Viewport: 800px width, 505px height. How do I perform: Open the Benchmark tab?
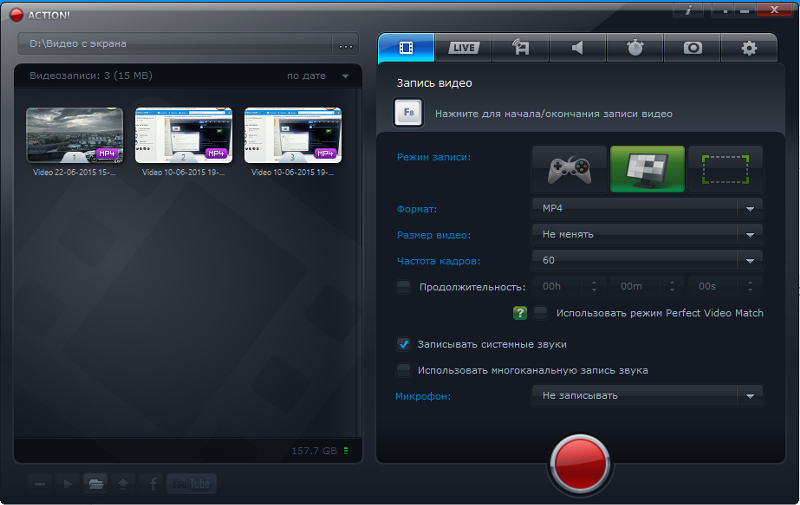[x=520, y=48]
